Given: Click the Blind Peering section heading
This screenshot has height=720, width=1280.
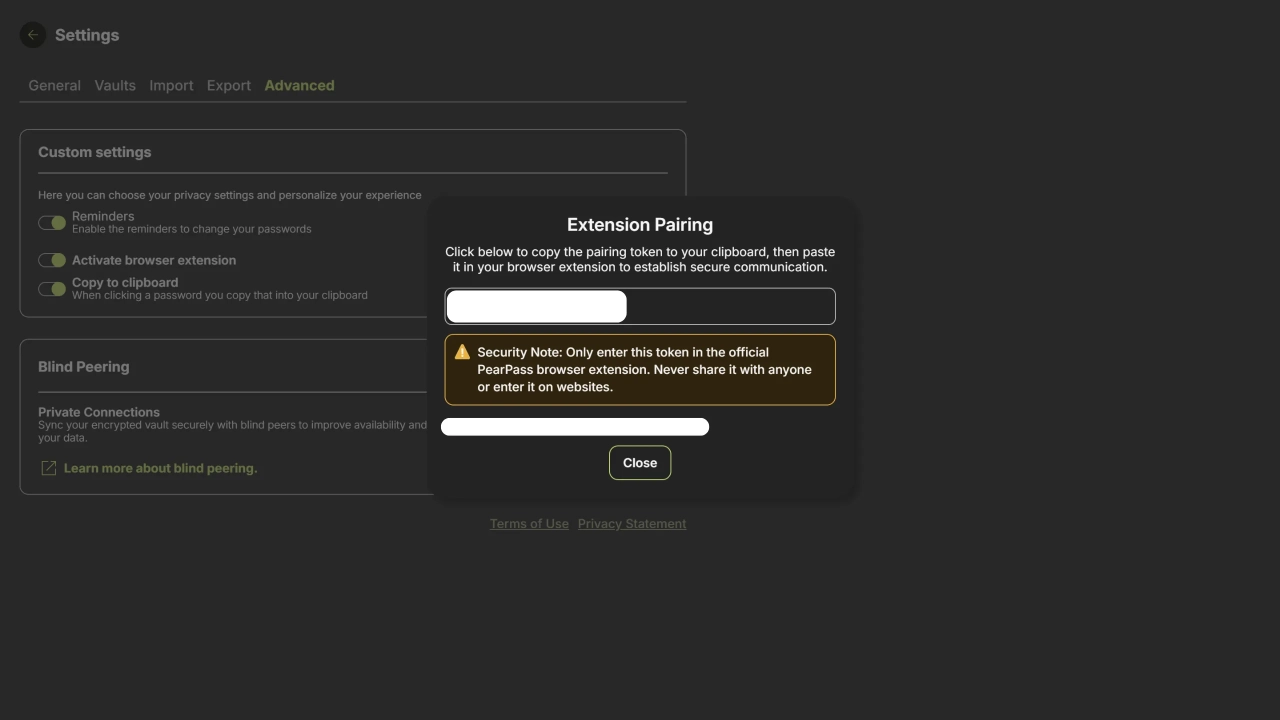Looking at the screenshot, I should point(84,367).
